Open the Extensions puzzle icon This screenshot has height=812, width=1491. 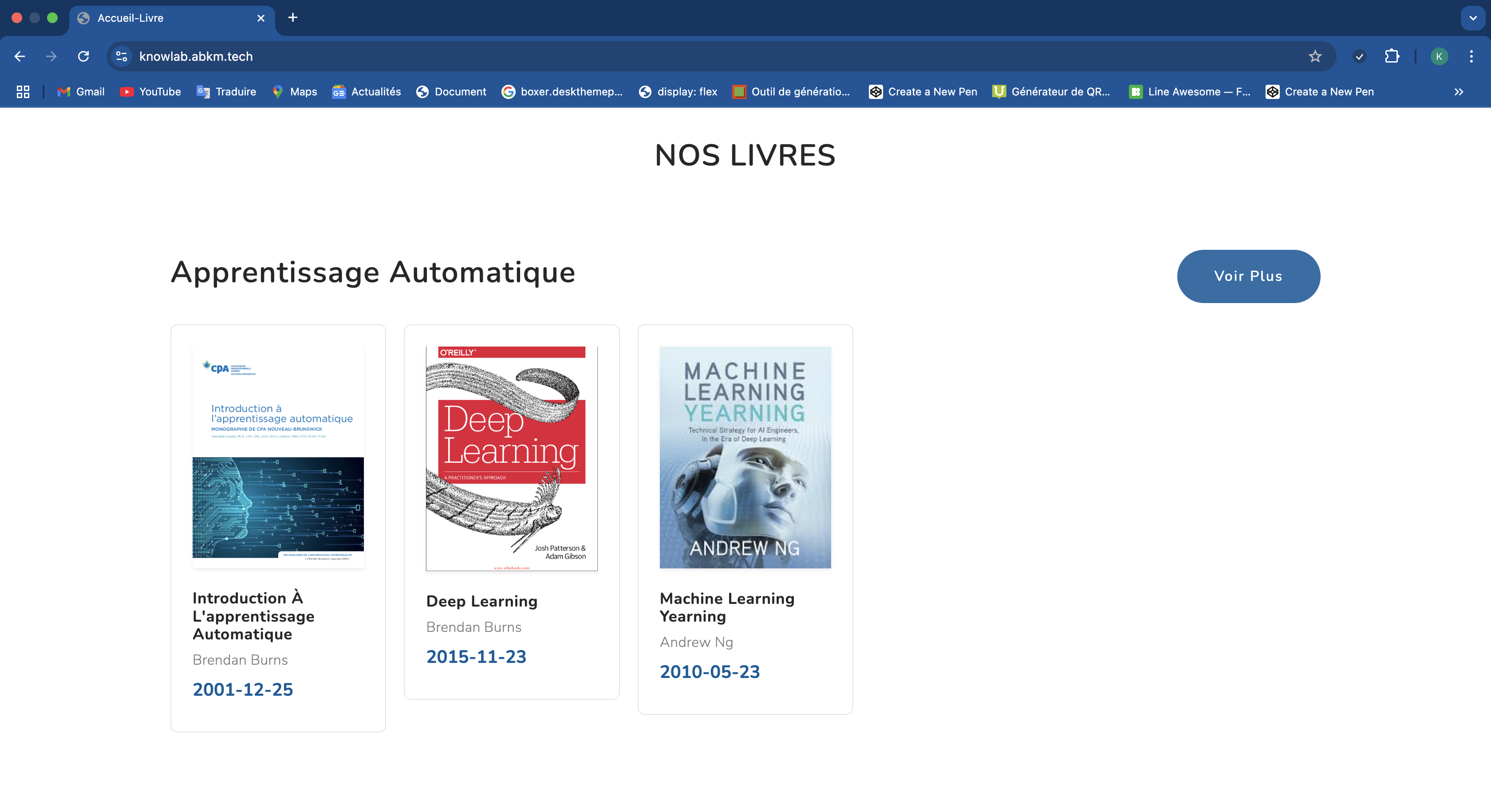pos(1392,56)
